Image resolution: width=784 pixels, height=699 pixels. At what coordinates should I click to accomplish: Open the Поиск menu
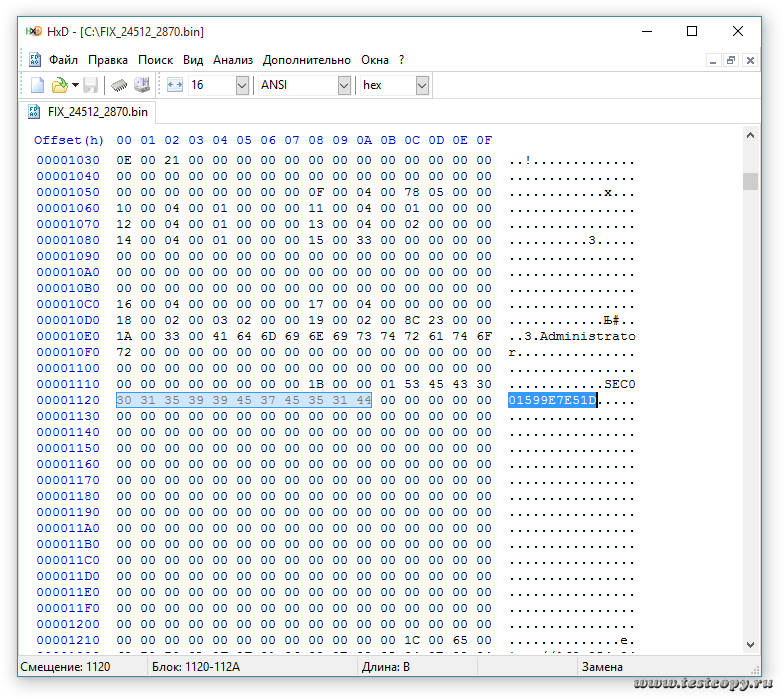pyautogui.click(x=155, y=60)
